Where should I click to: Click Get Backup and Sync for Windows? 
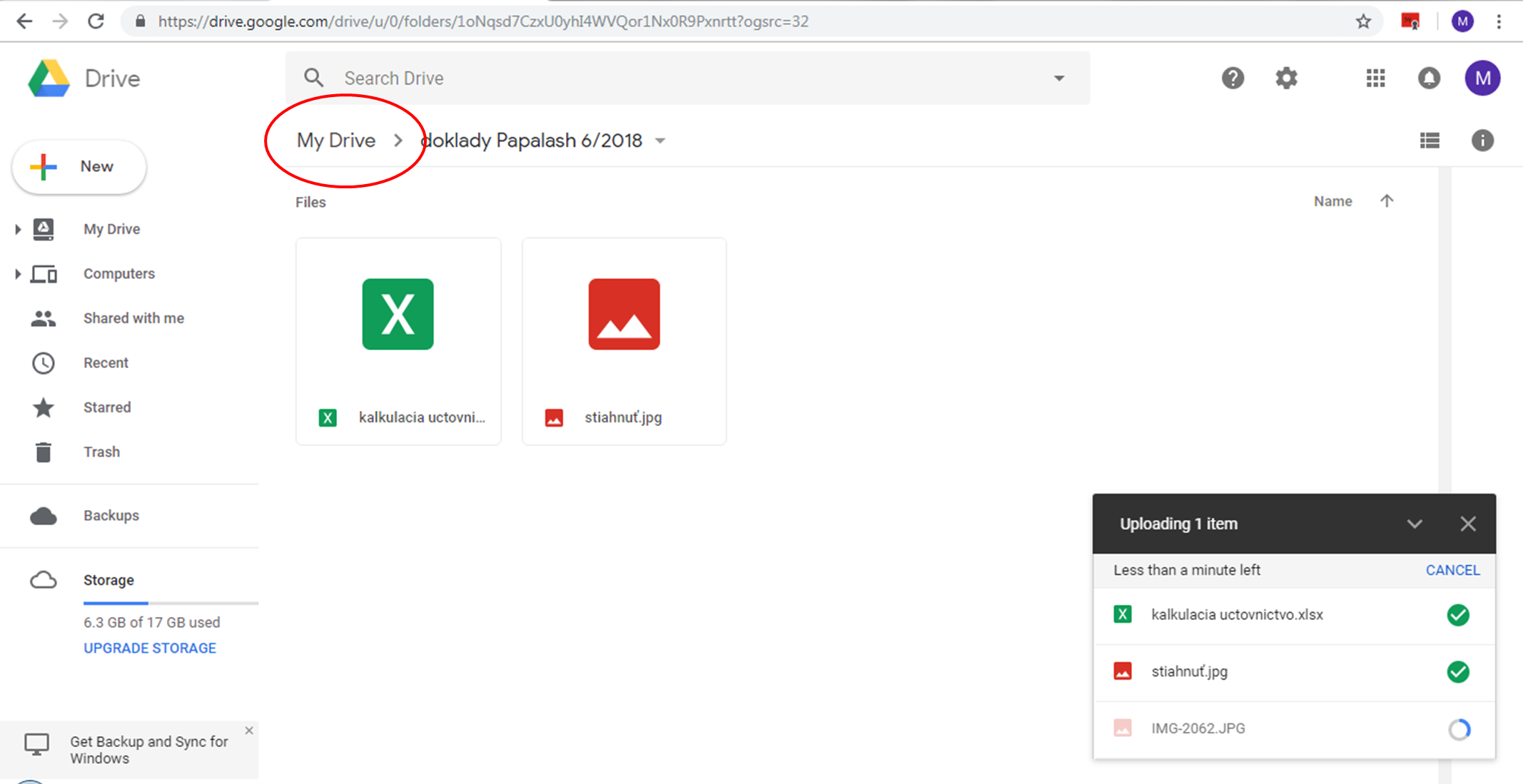click(149, 750)
